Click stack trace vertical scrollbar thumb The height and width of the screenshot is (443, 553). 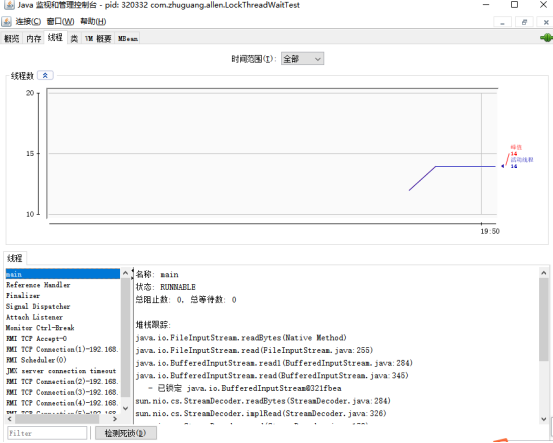click(543, 319)
